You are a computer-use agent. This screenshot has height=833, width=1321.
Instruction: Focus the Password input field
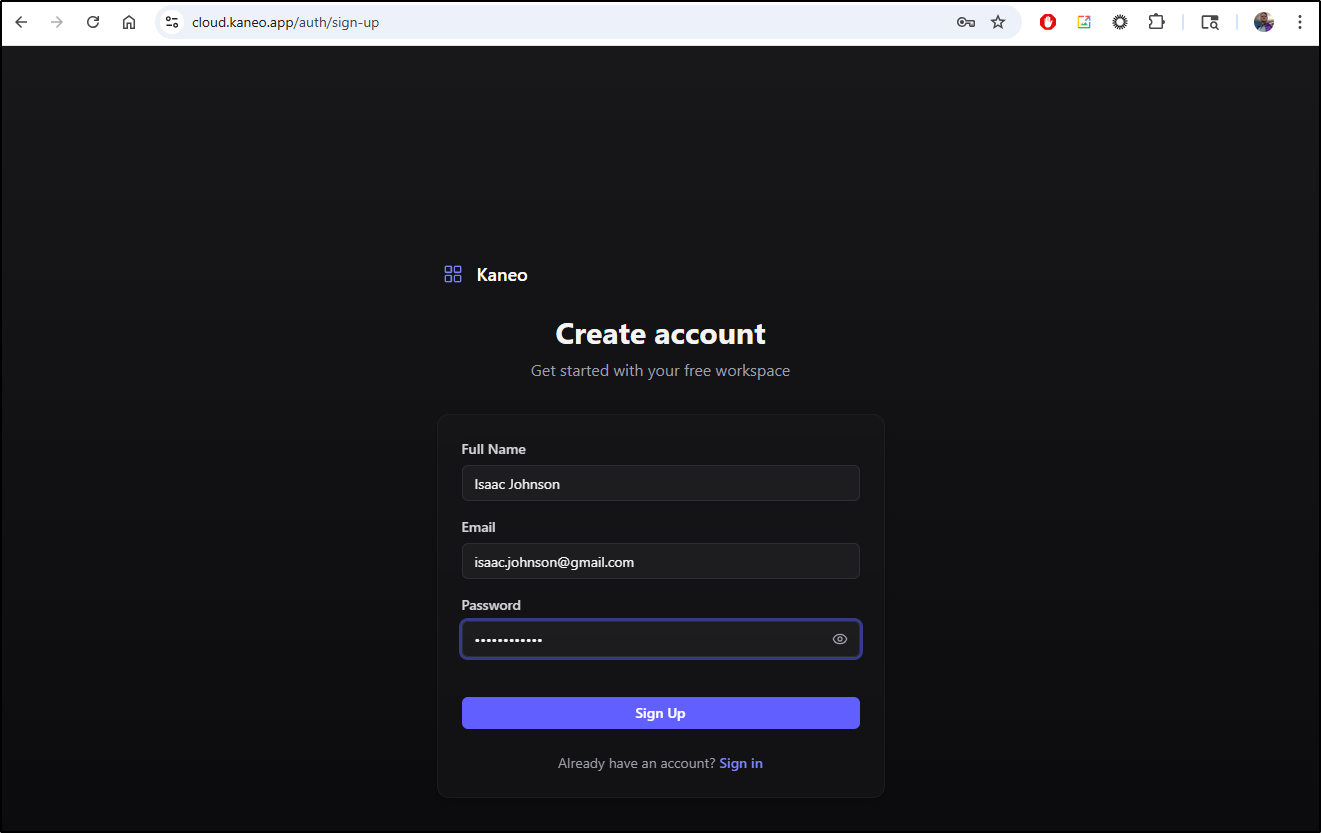(661, 639)
